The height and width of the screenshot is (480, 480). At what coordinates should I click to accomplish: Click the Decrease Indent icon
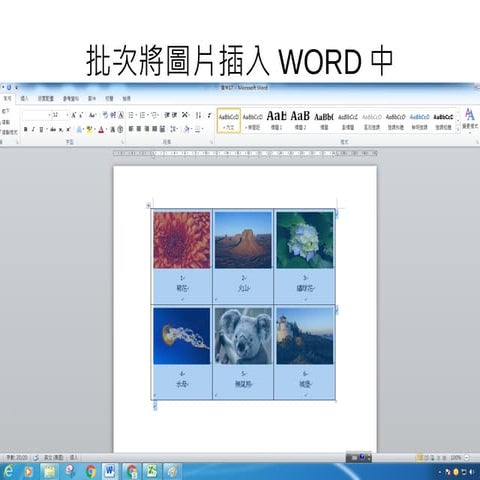[167, 115]
